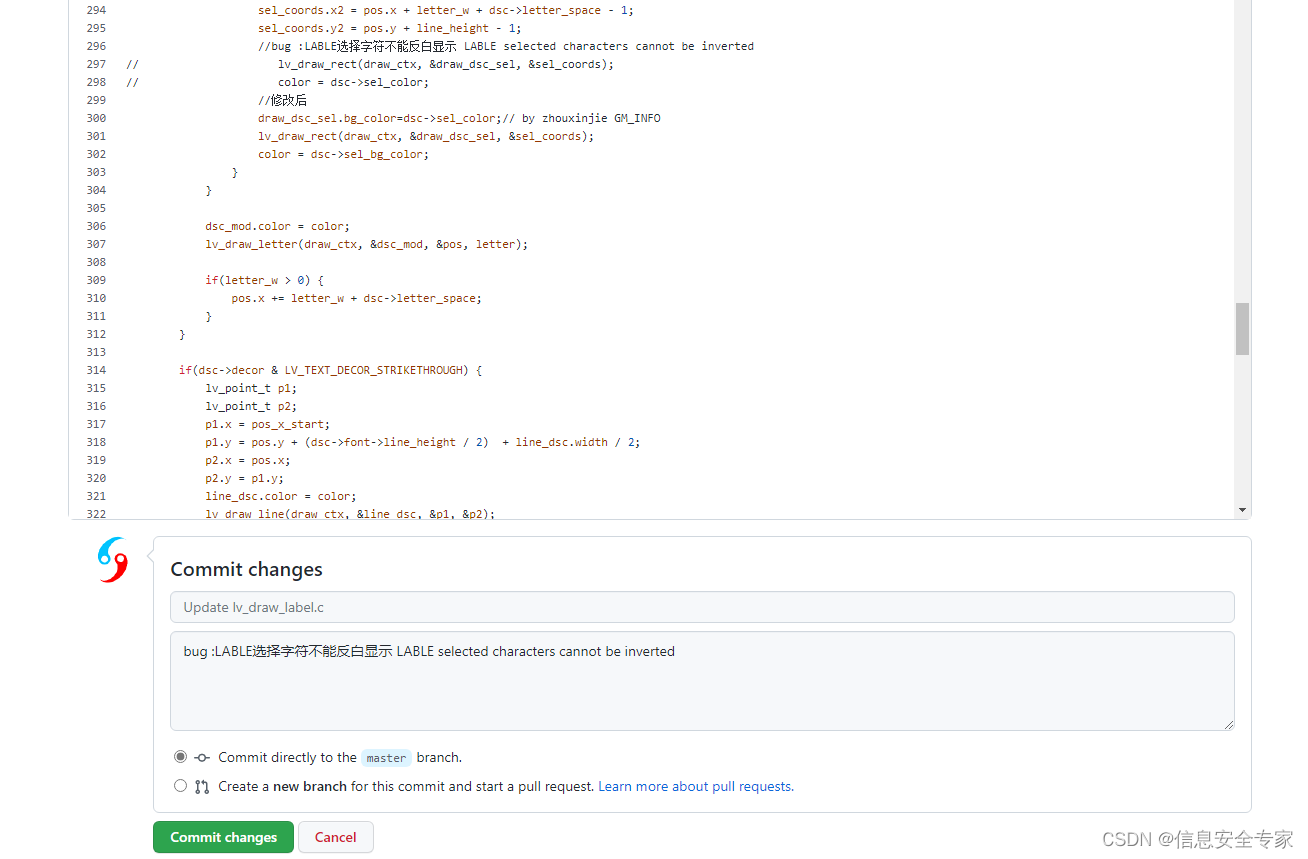
Task: Click the pull request icon next to new branch option
Action: click(x=201, y=786)
